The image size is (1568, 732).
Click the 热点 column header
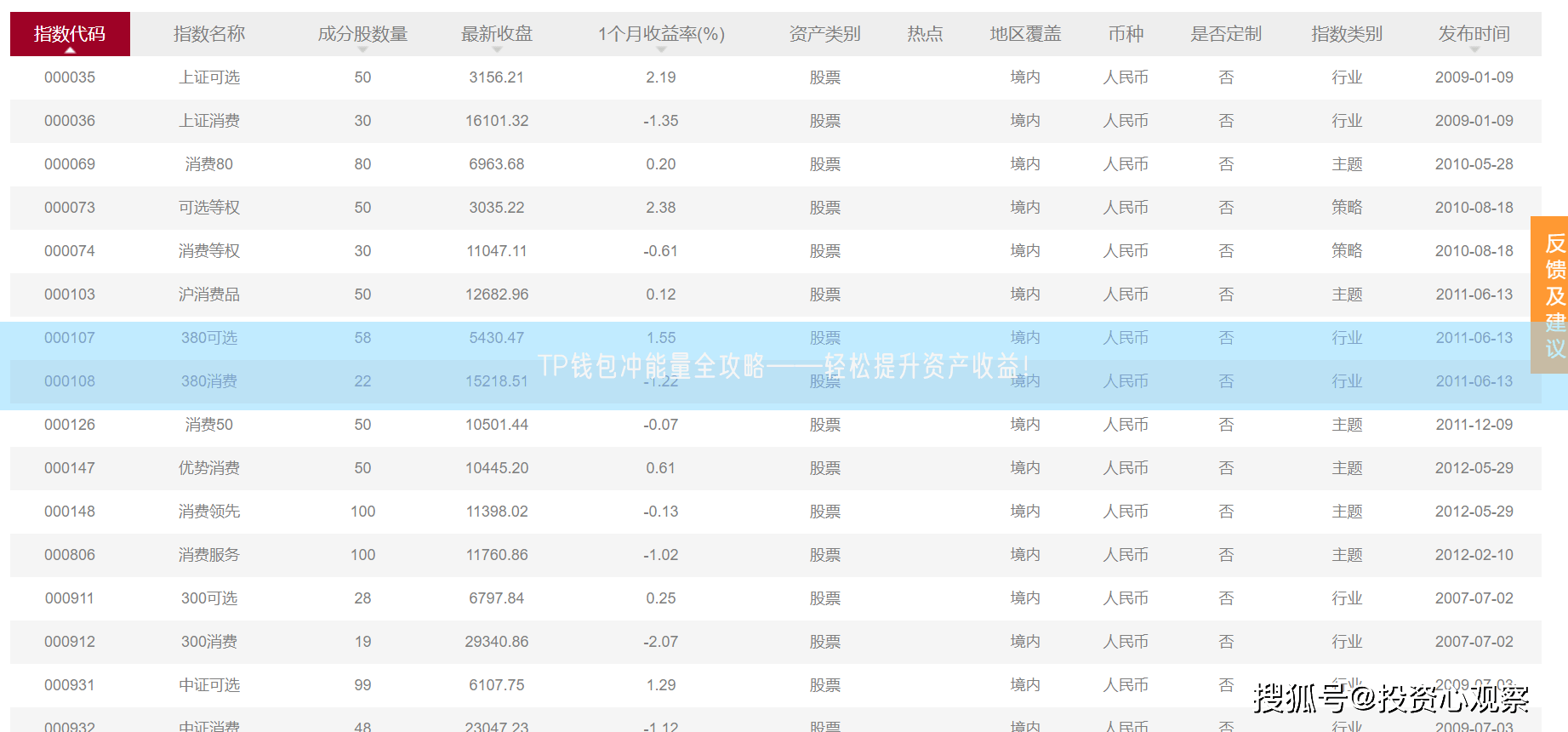(x=925, y=34)
